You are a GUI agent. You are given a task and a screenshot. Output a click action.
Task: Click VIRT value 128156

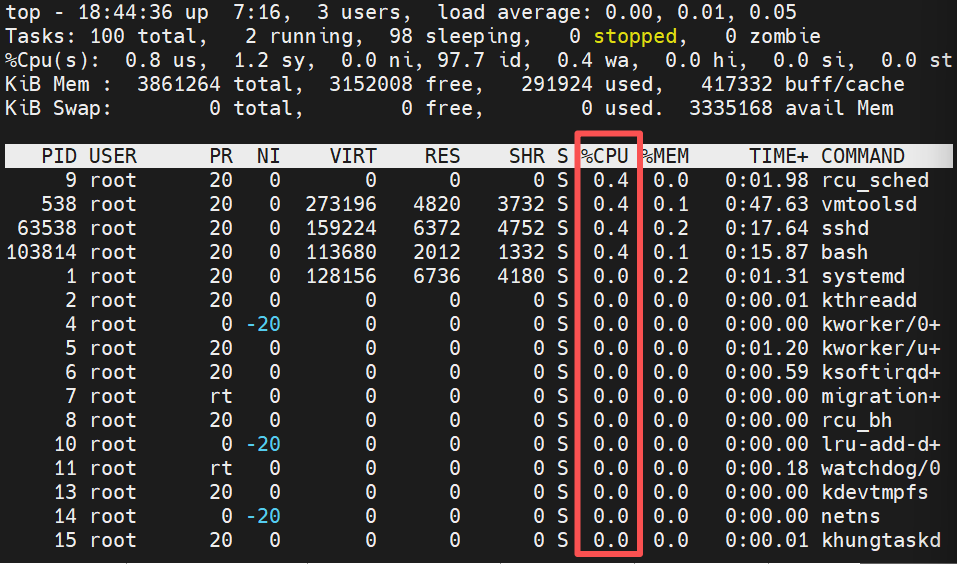[x=341, y=276]
